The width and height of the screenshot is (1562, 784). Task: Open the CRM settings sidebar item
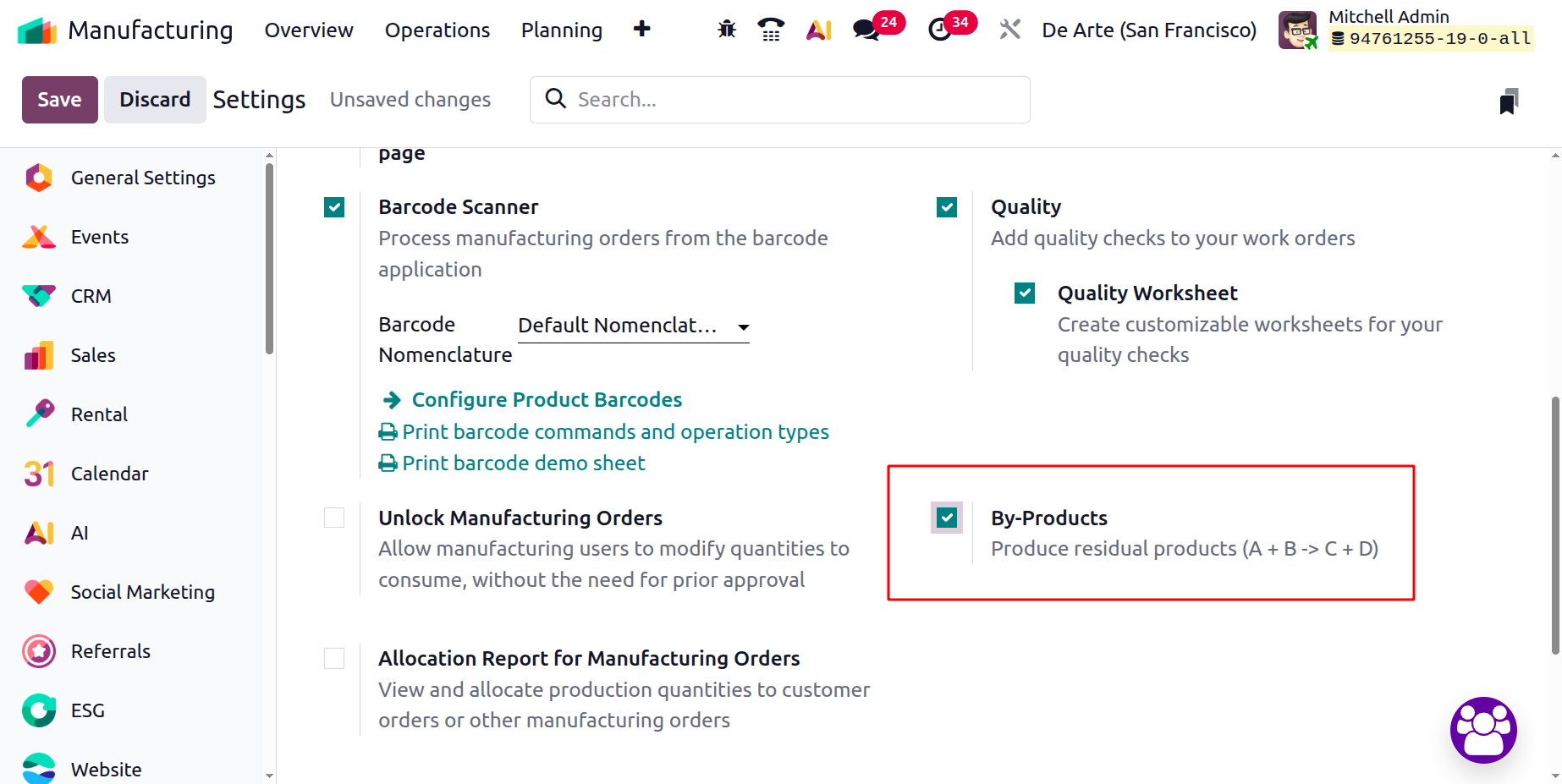tap(91, 296)
